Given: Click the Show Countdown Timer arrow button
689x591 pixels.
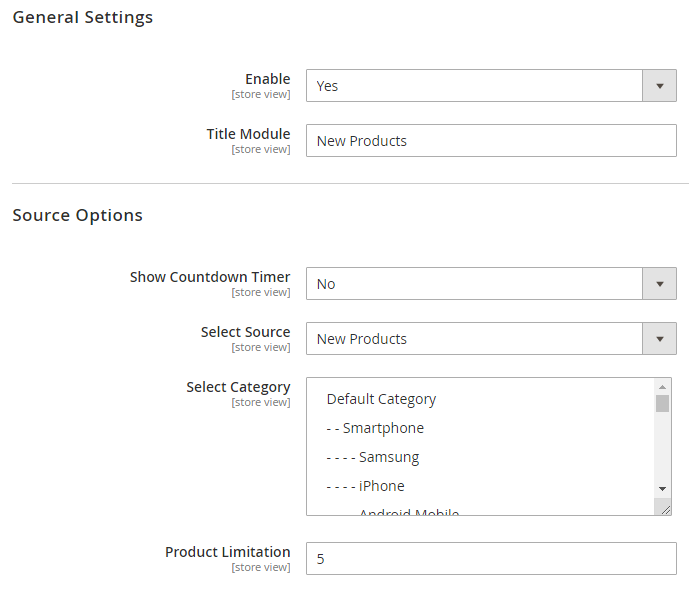Looking at the screenshot, I should coord(659,284).
